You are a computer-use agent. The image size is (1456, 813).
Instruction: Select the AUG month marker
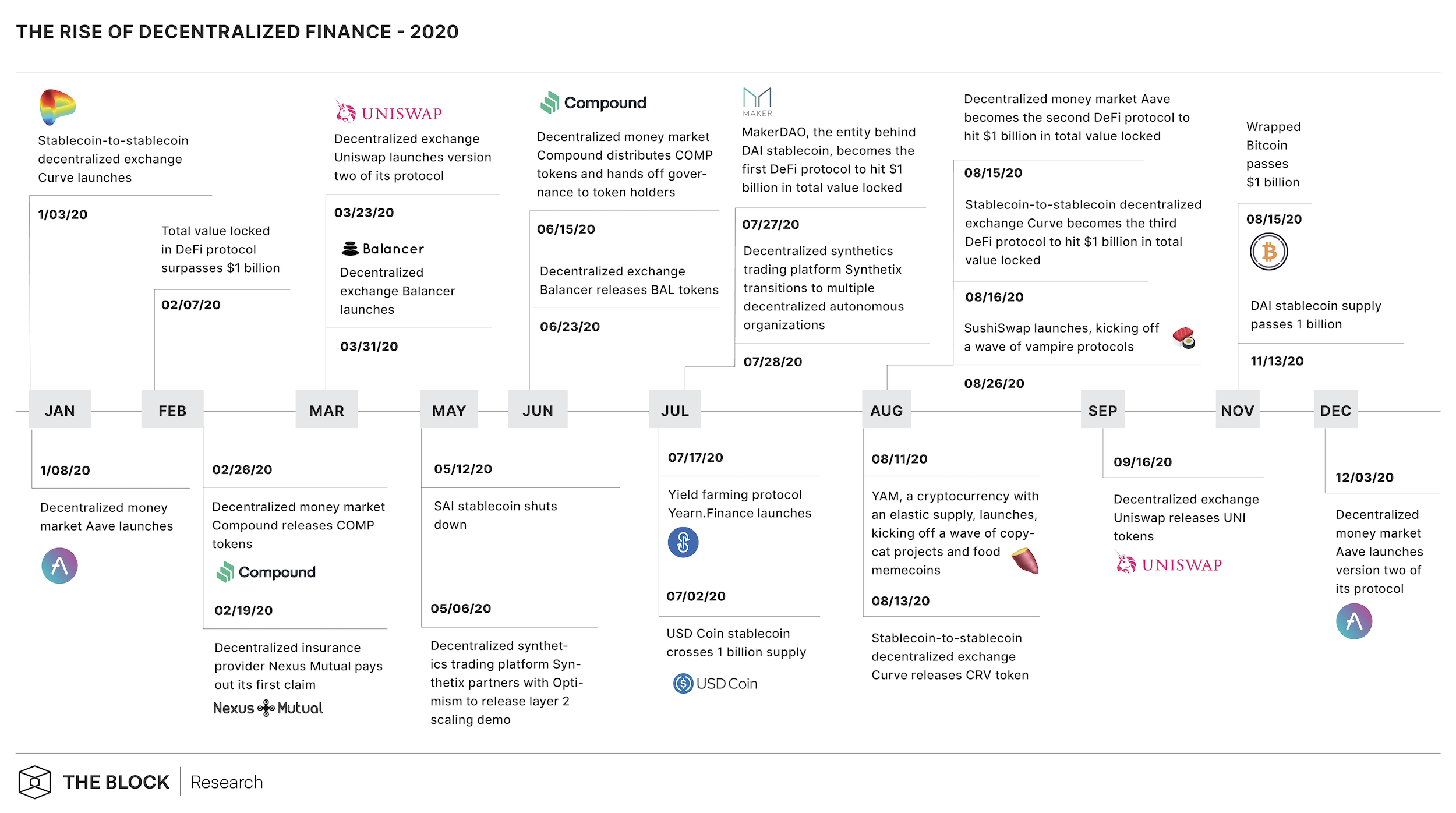coord(886,411)
